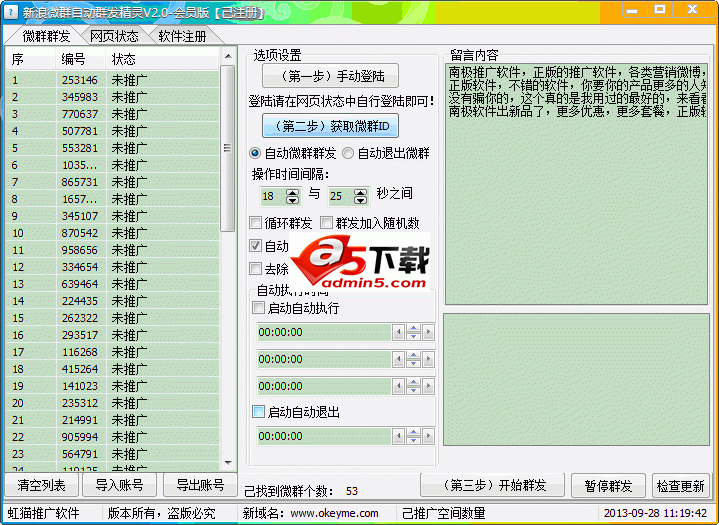This screenshot has height=525, width=719.
Task: Click spin arrows of topmost auto-execute time field
Action: pyautogui.click(x=413, y=332)
